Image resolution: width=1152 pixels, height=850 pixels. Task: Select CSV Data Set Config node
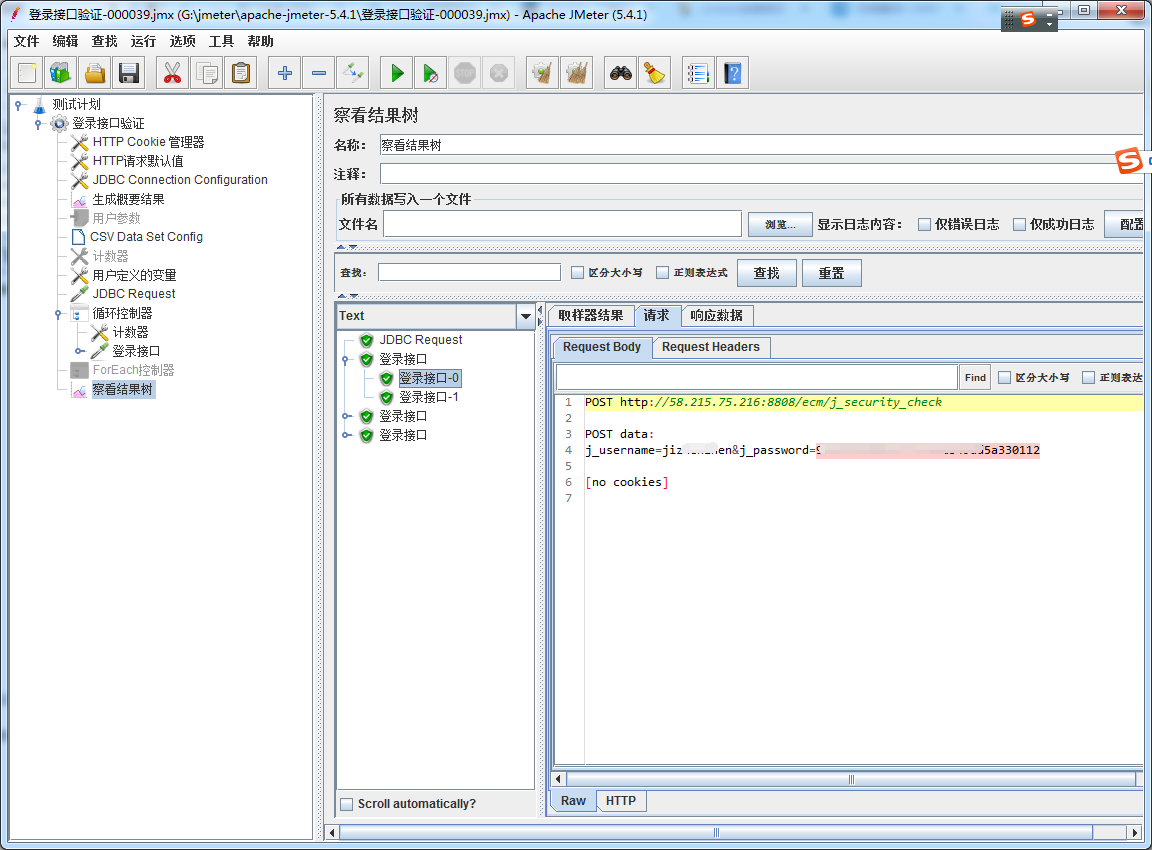tap(146, 237)
